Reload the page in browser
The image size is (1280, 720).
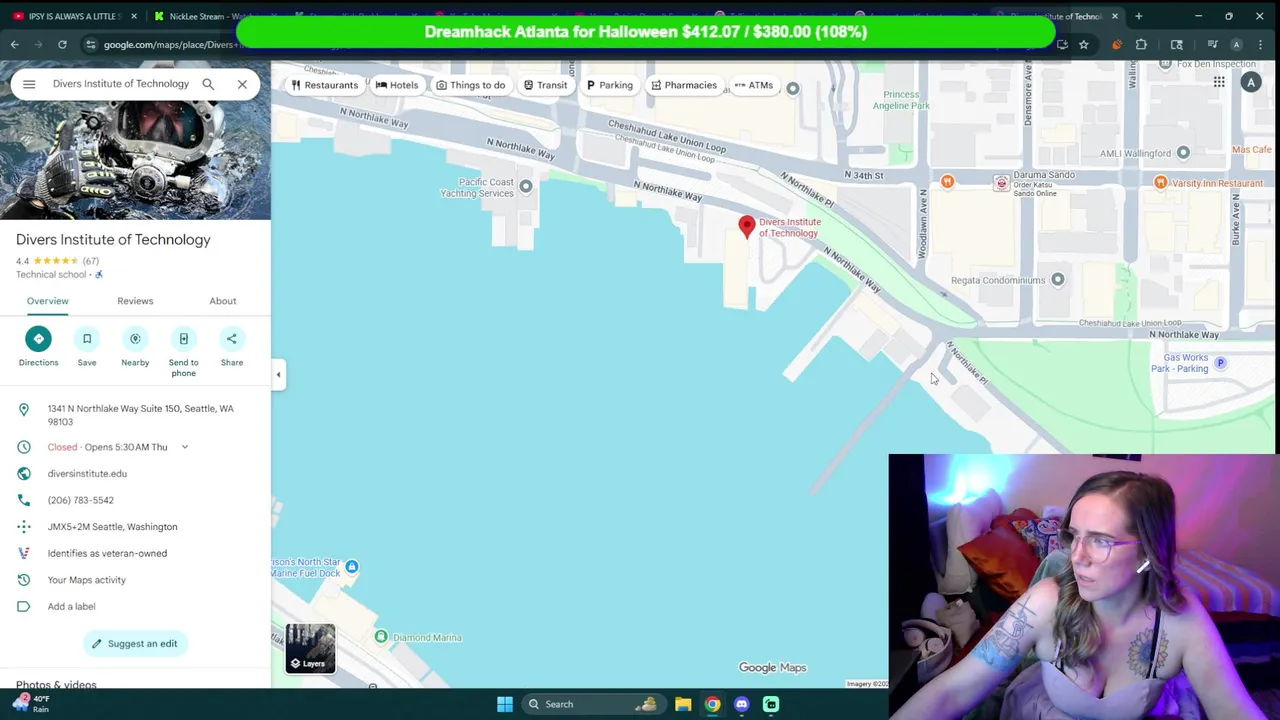[62, 44]
